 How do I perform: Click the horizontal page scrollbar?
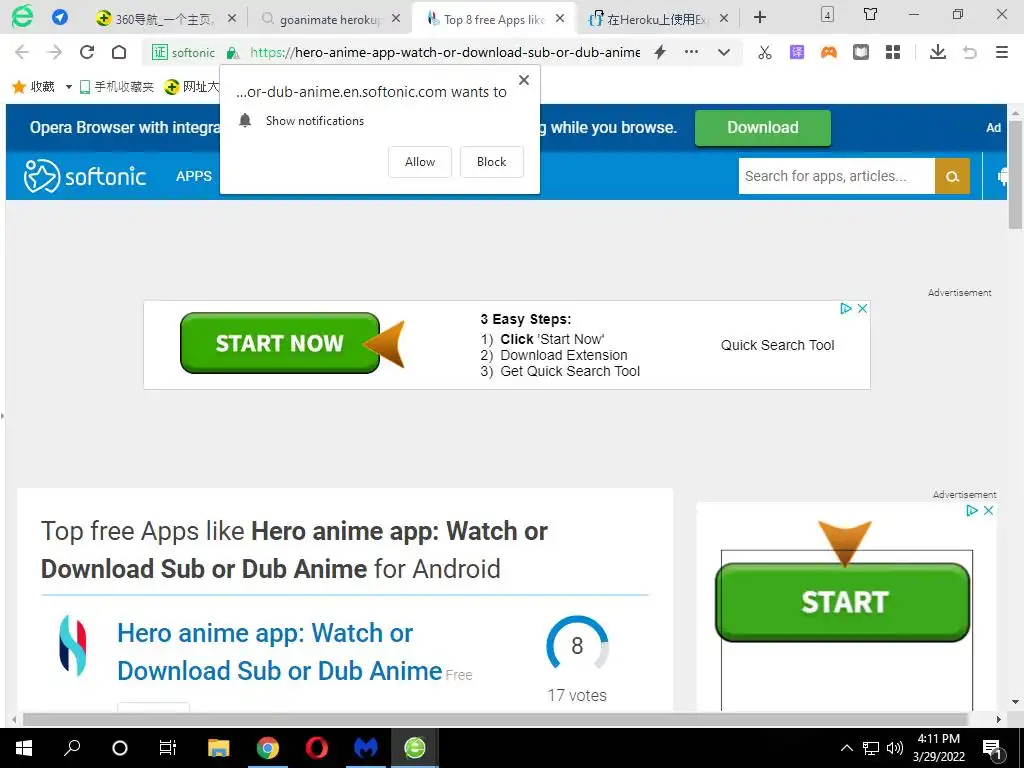[495, 719]
